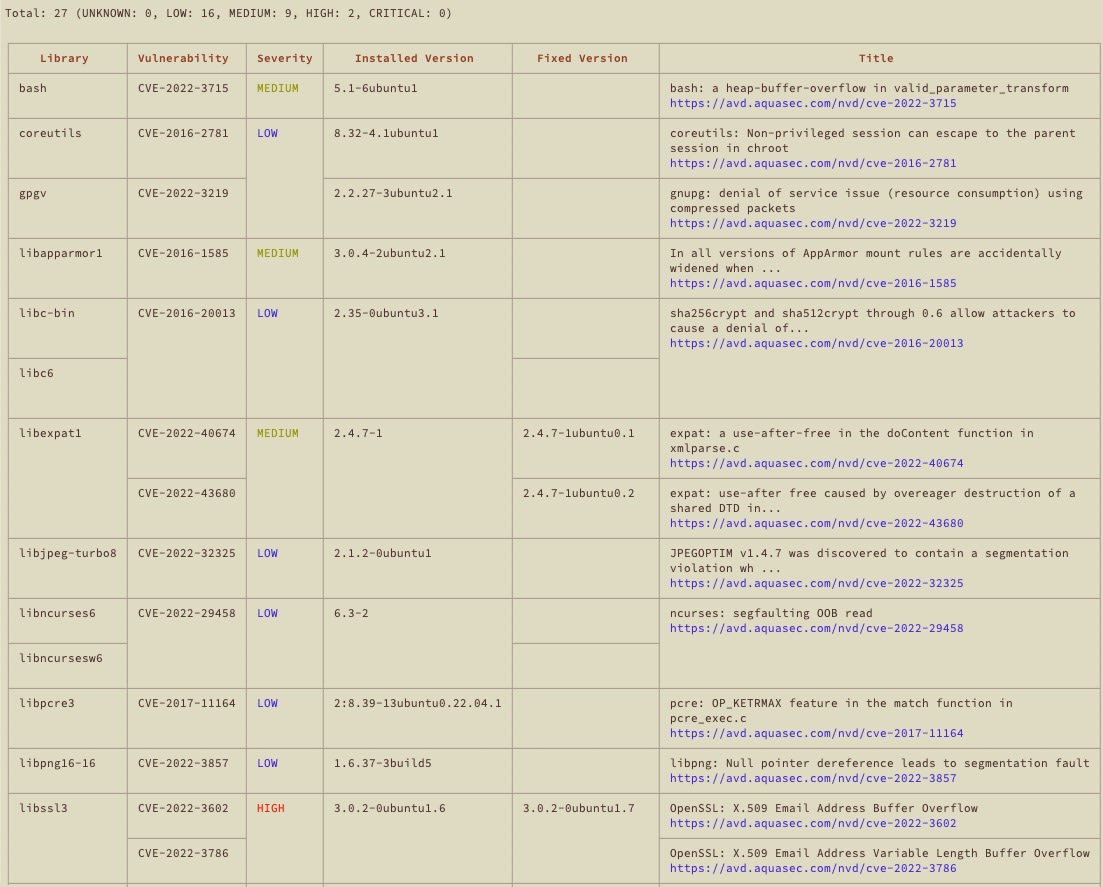Viewport: 1103px width, 887px height.
Task: Click the CVE-2022-32325 vulnerability ID
Action: pos(186,553)
